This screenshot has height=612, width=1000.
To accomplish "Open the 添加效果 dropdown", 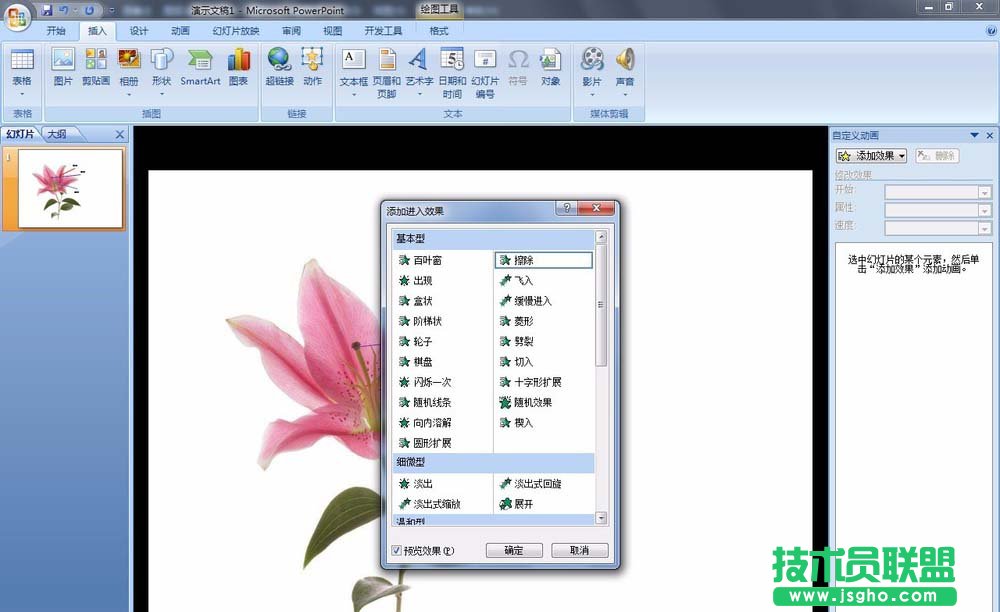I will tap(870, 156).
